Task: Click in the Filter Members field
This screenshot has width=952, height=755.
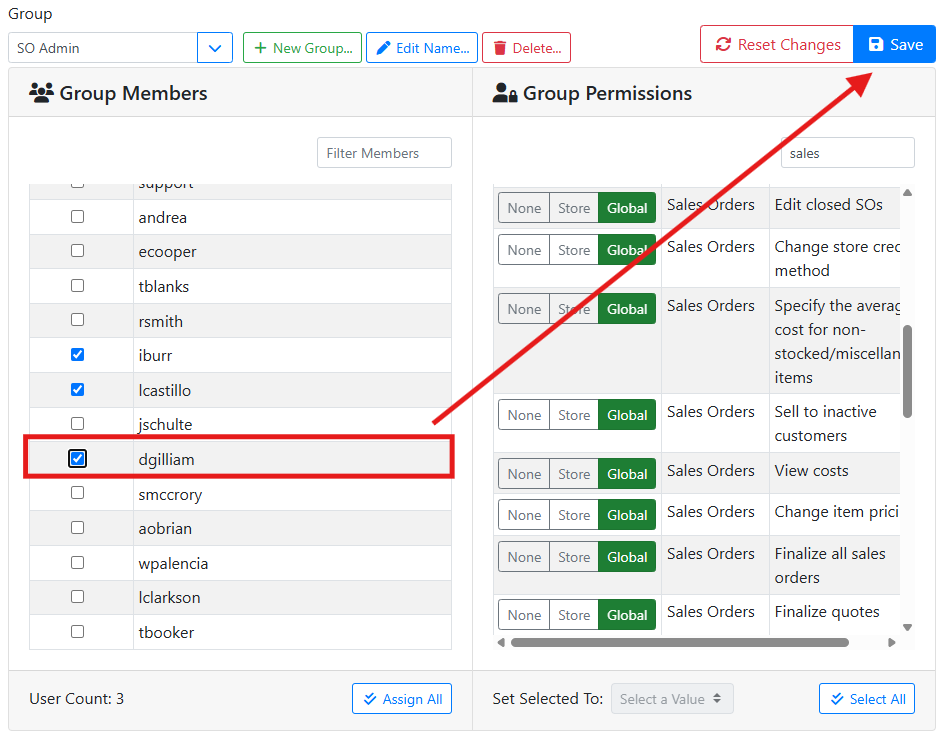Action: (384, 153)
